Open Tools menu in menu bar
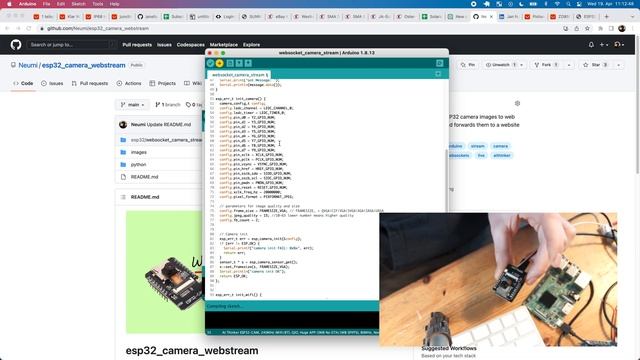 [x=98, y=4]
